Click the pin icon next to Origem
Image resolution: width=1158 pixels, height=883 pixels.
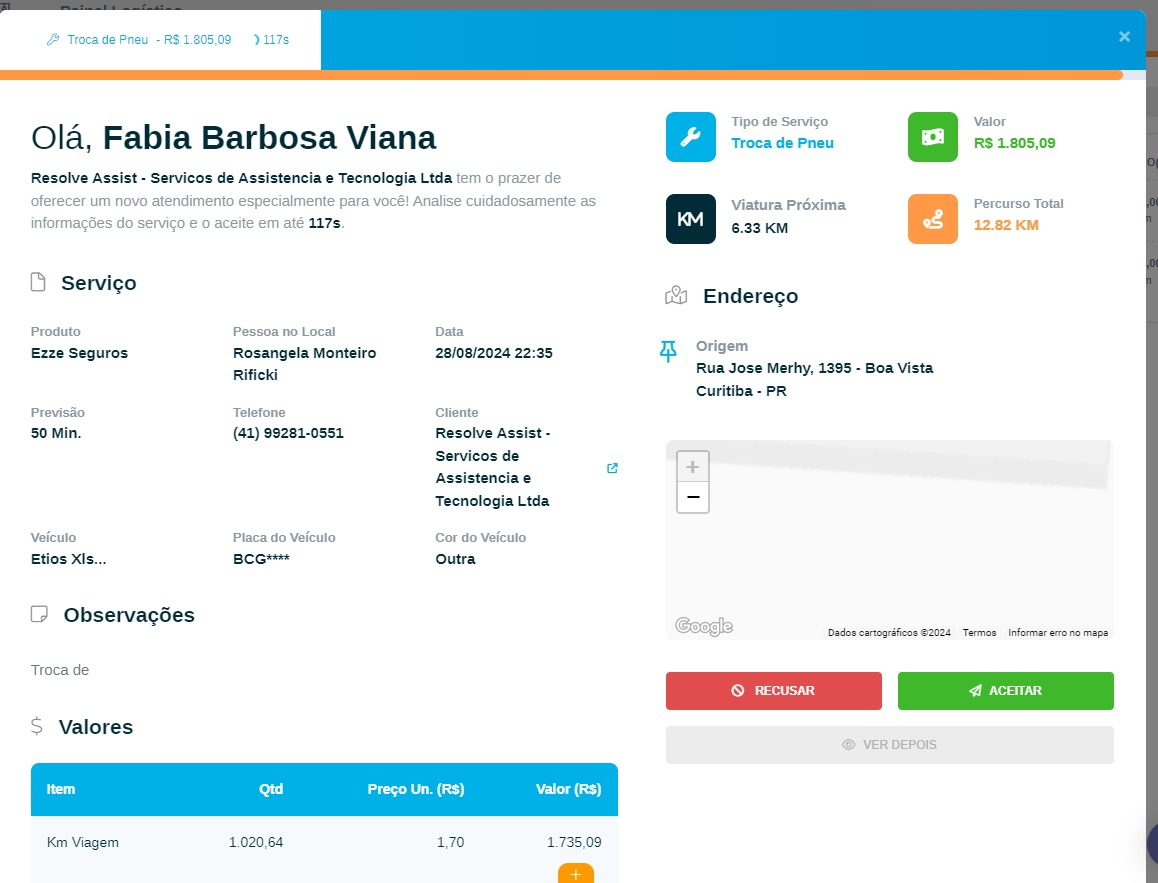668,351
